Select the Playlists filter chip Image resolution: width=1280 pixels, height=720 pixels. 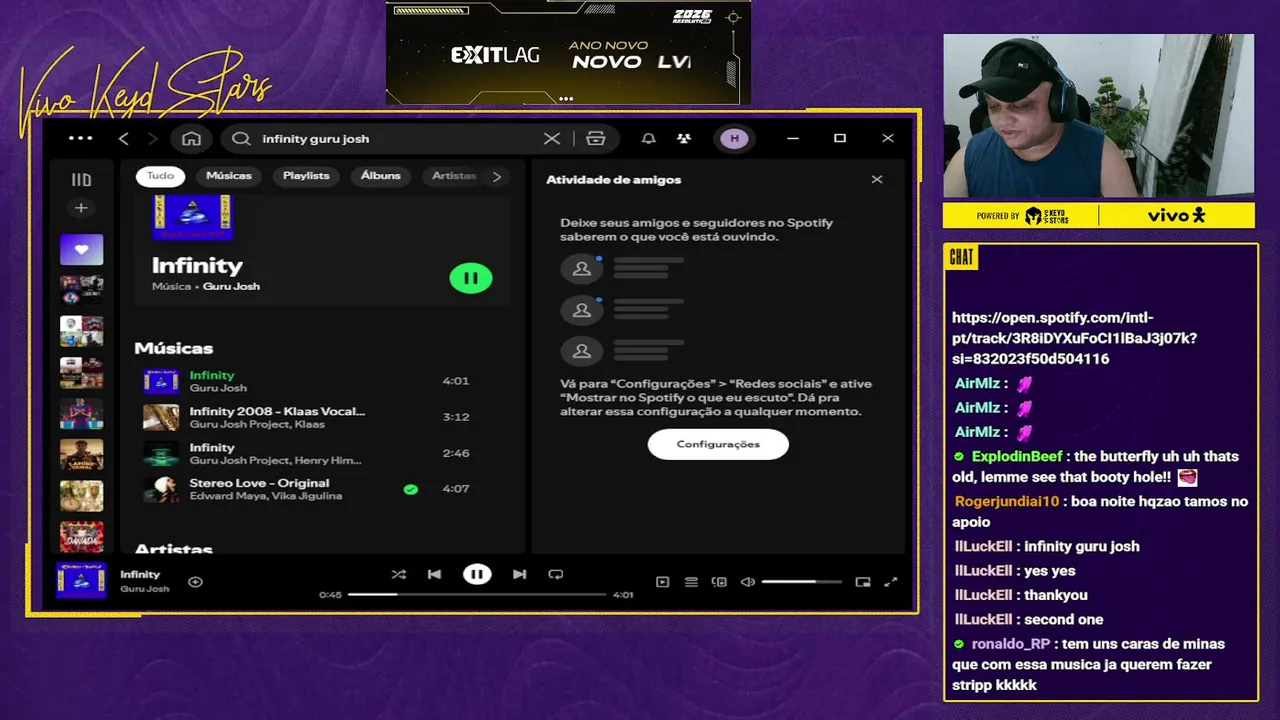click(x=306, y=176)
